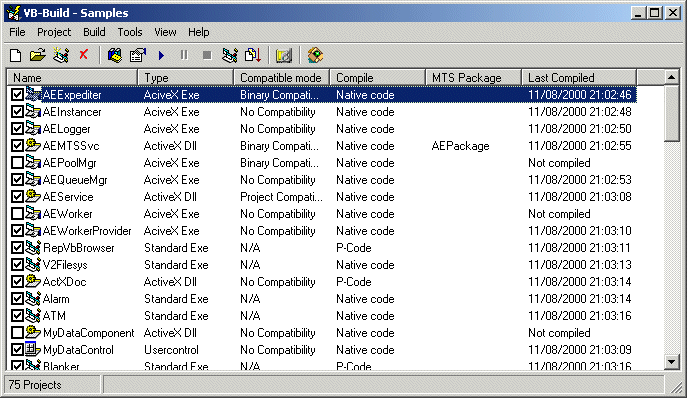Click the AEMTSSvc ActiveX Dll gear icon

33,145
